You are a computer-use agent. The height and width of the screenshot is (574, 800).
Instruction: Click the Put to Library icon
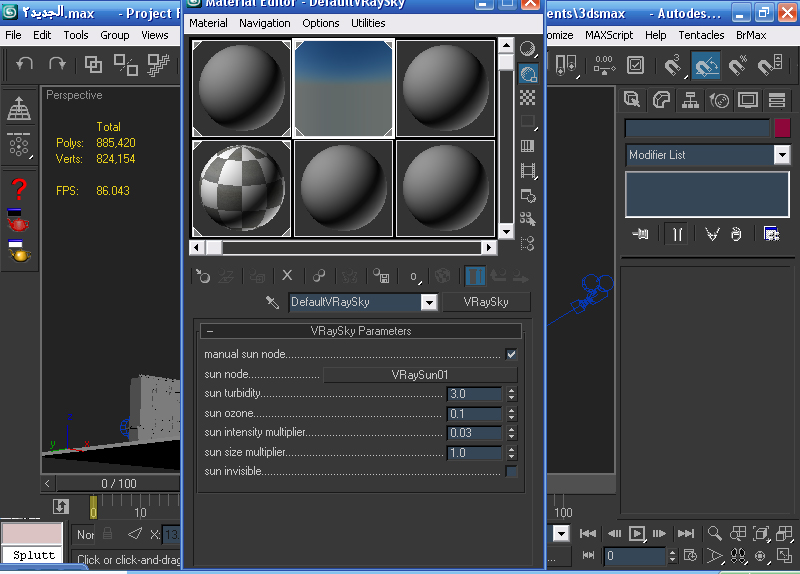(381, 276)
